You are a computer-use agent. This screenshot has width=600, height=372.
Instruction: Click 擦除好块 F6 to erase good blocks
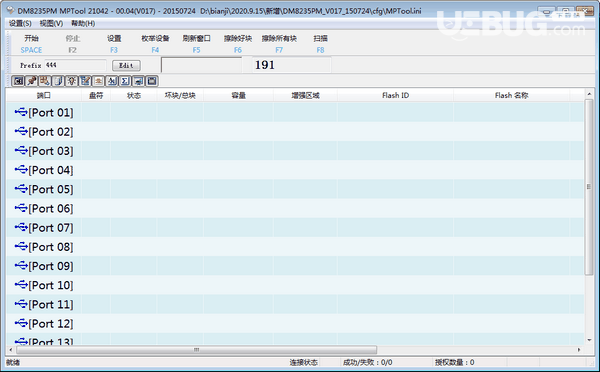point(238,44)
